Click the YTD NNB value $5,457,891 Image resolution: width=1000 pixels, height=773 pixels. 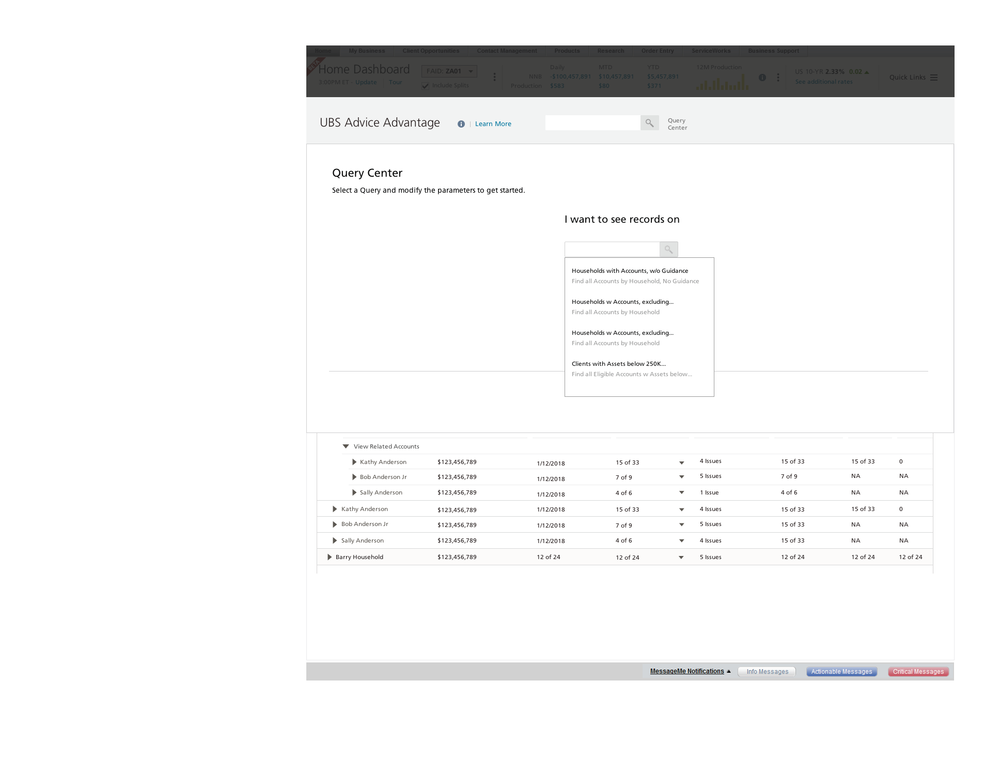click(x=663, y=77)
